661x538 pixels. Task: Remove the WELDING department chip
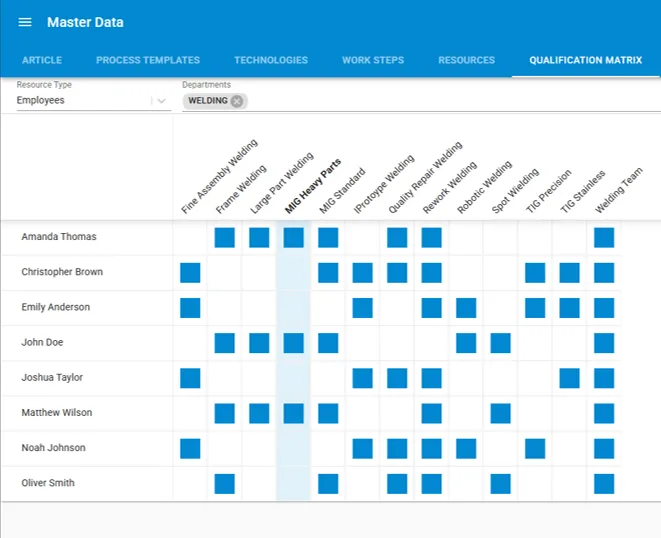[x=237, y=101]
